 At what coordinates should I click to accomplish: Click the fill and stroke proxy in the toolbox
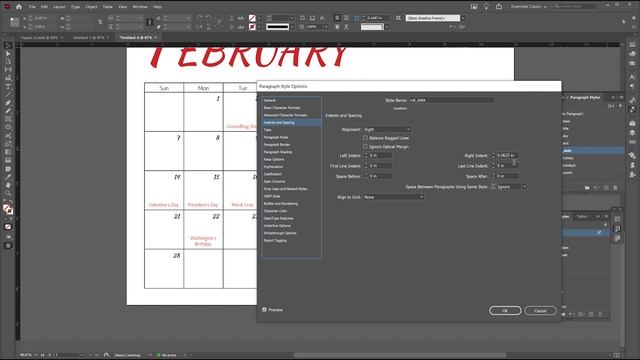(x=8, y=210)
